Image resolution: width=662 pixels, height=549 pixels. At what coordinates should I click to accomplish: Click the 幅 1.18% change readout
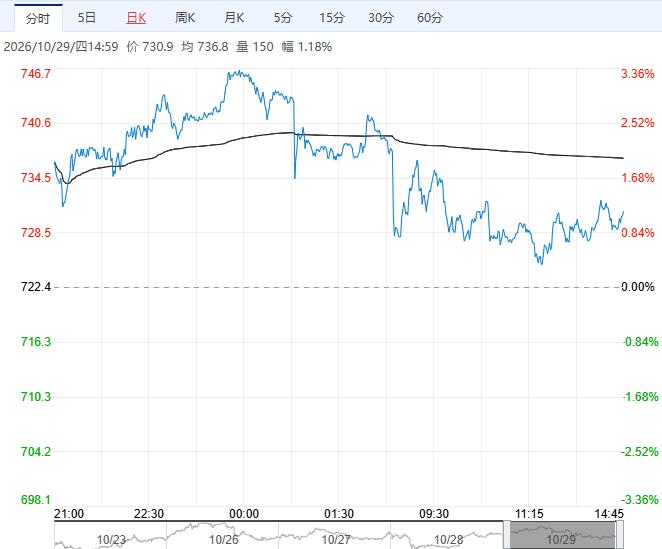pyautogui.click(x=307, y=46)
